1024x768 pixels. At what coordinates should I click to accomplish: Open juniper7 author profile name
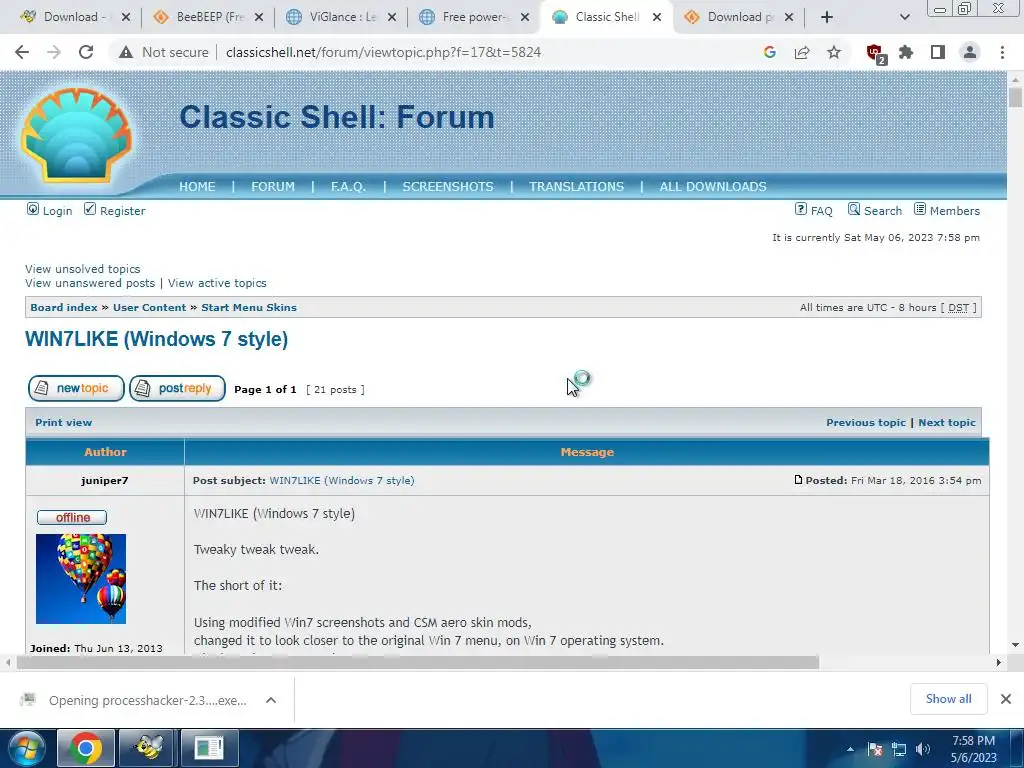click(105, 481)
